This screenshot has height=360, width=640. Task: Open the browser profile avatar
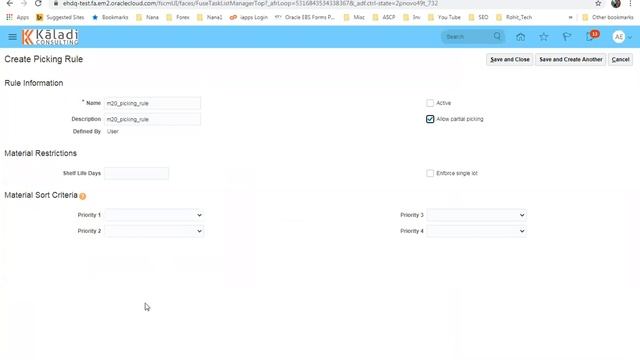(616, 4)
